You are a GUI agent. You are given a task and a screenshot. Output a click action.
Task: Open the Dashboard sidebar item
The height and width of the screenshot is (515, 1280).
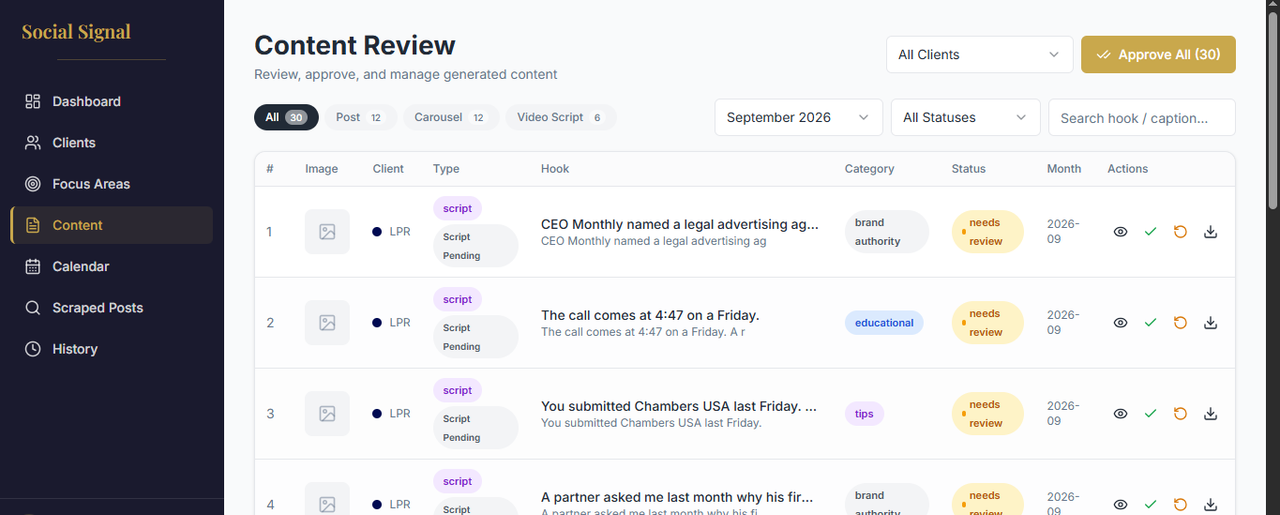(x=111, y=101)
